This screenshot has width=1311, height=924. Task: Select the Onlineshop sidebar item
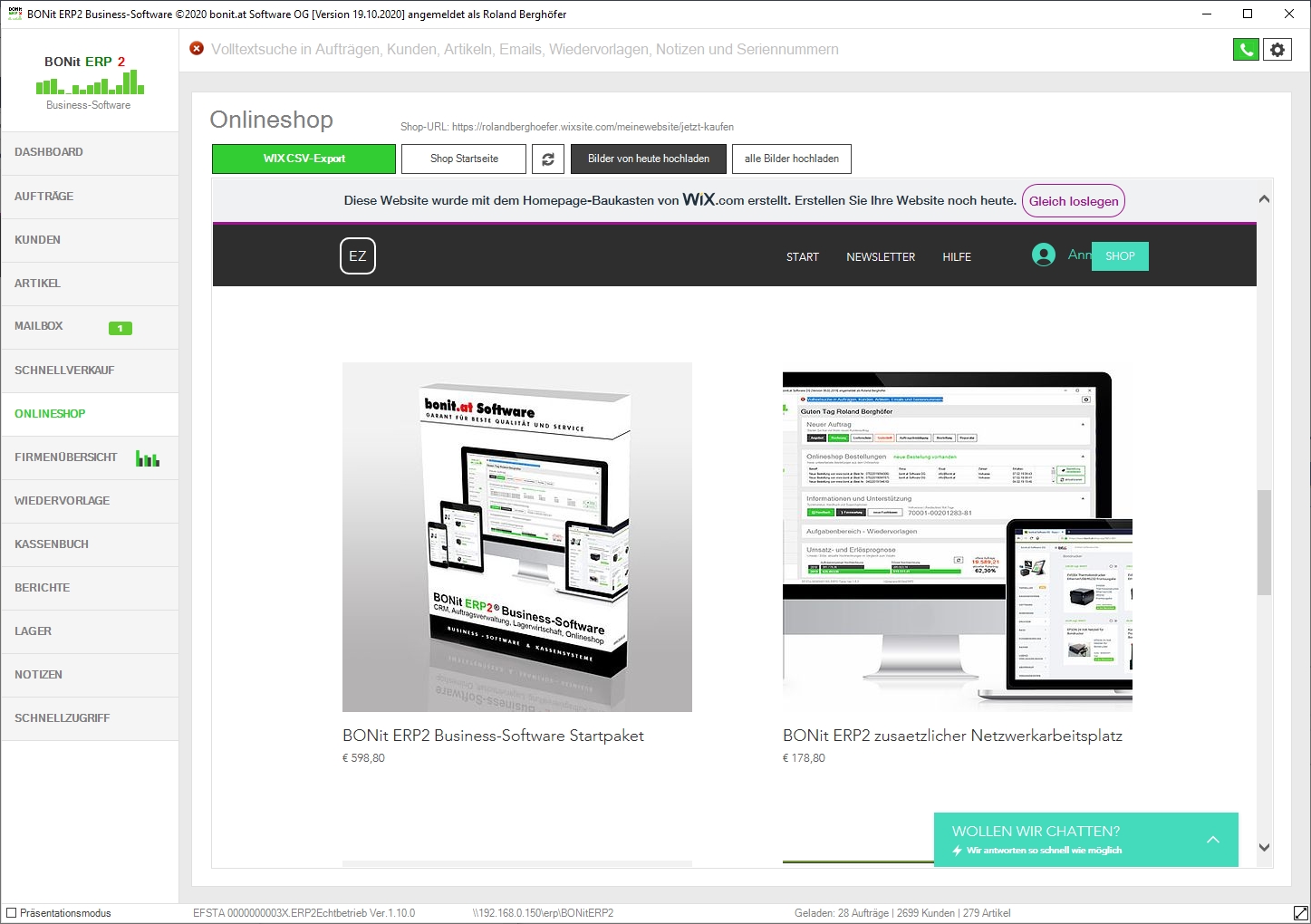90,414
